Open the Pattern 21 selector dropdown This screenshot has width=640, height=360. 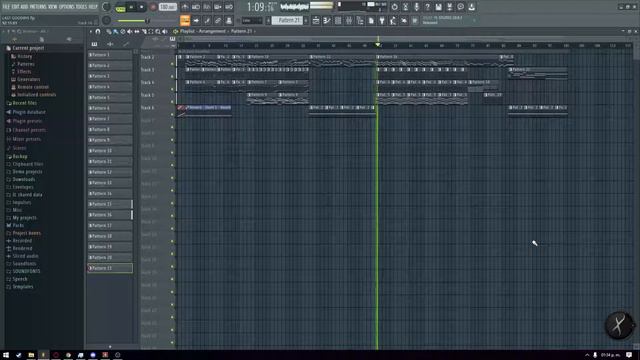(x=287, y=20)
